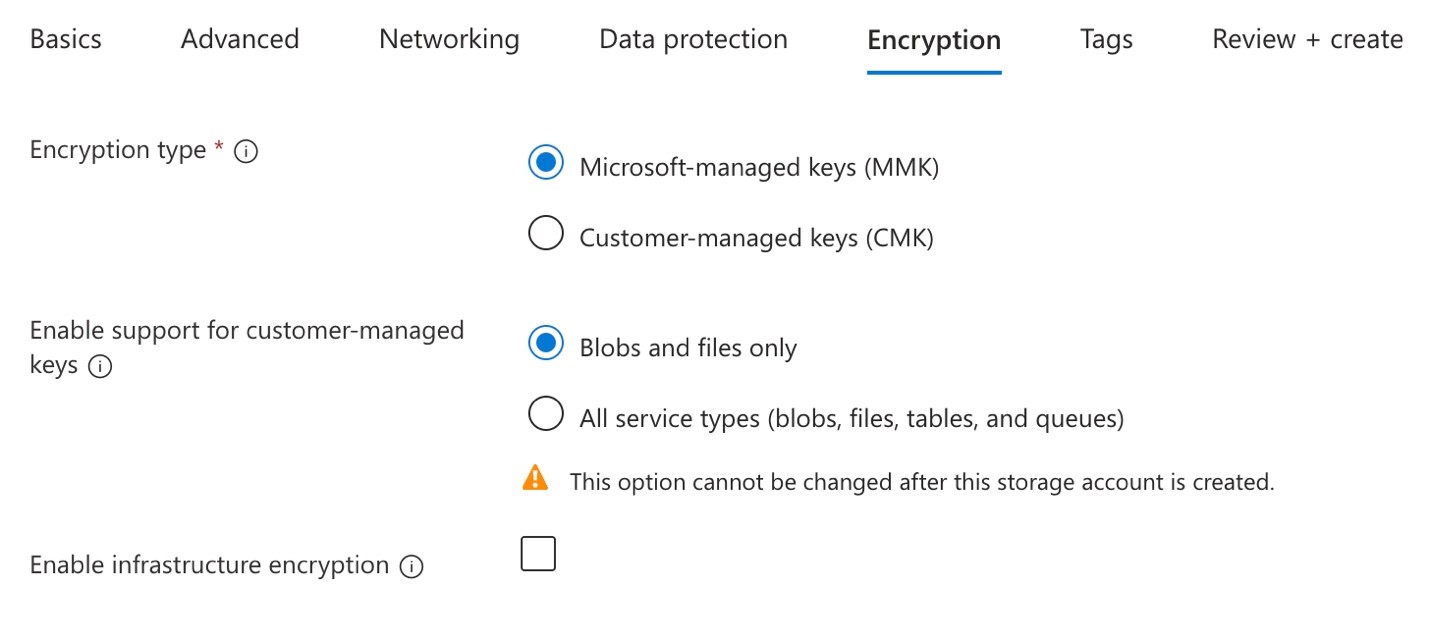
Task: Switch to the Tags tab
Action: pos(1105,39)
